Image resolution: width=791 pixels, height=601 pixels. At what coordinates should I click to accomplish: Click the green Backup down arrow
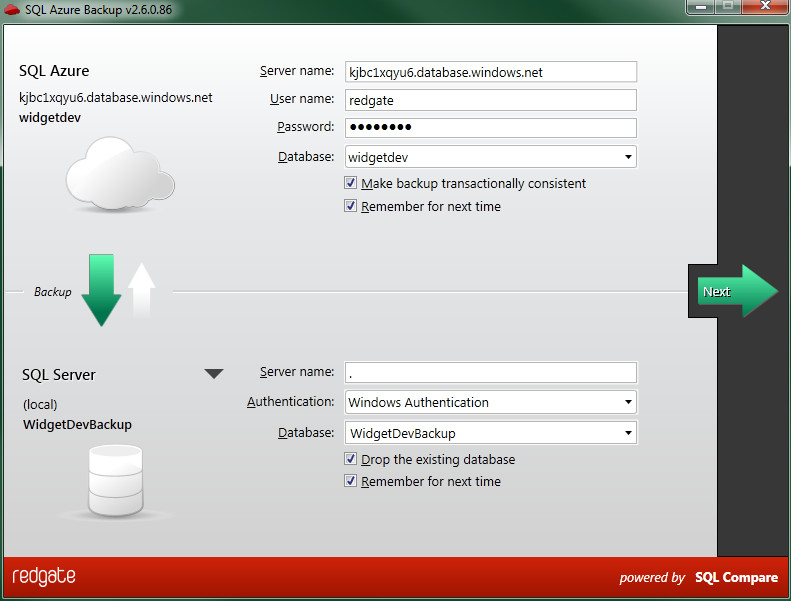tap(101, 290)
